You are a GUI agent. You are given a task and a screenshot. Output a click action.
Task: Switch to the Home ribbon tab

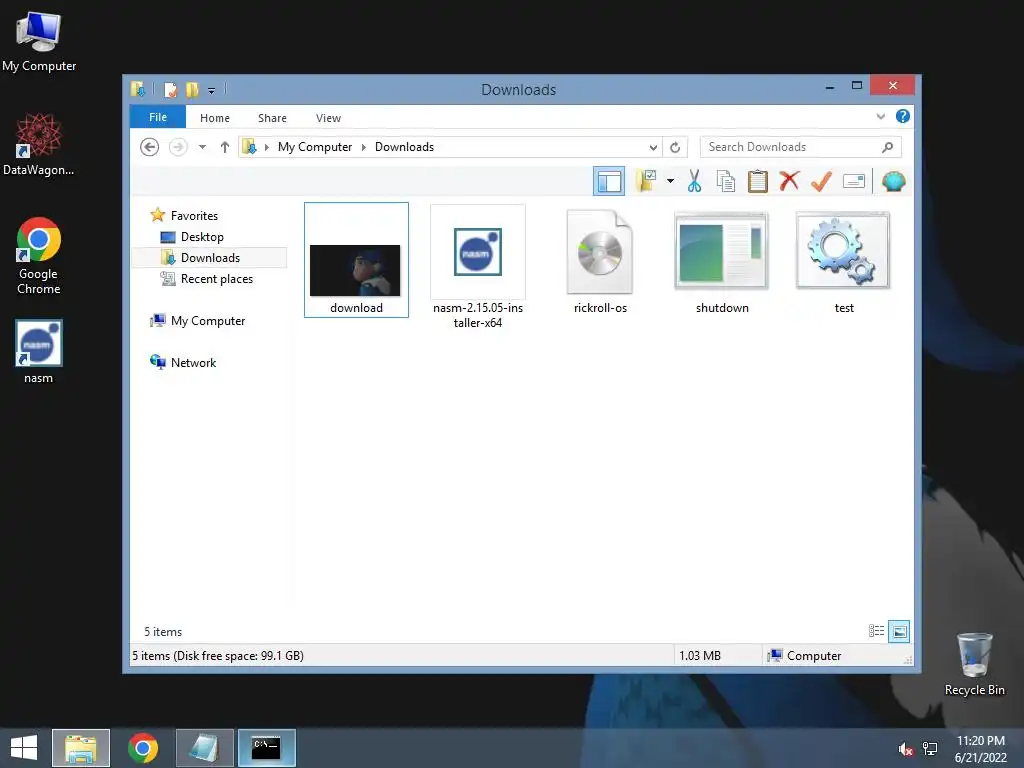click(215, 118)
